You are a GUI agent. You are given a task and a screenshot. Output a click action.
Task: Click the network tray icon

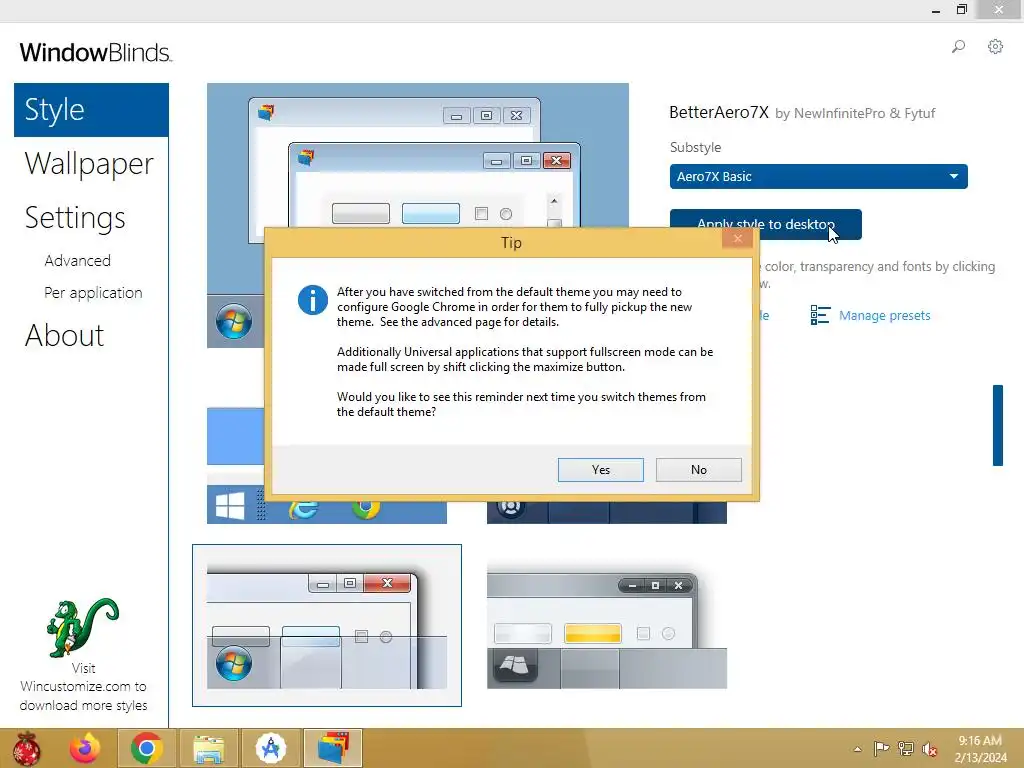[906, 749]
